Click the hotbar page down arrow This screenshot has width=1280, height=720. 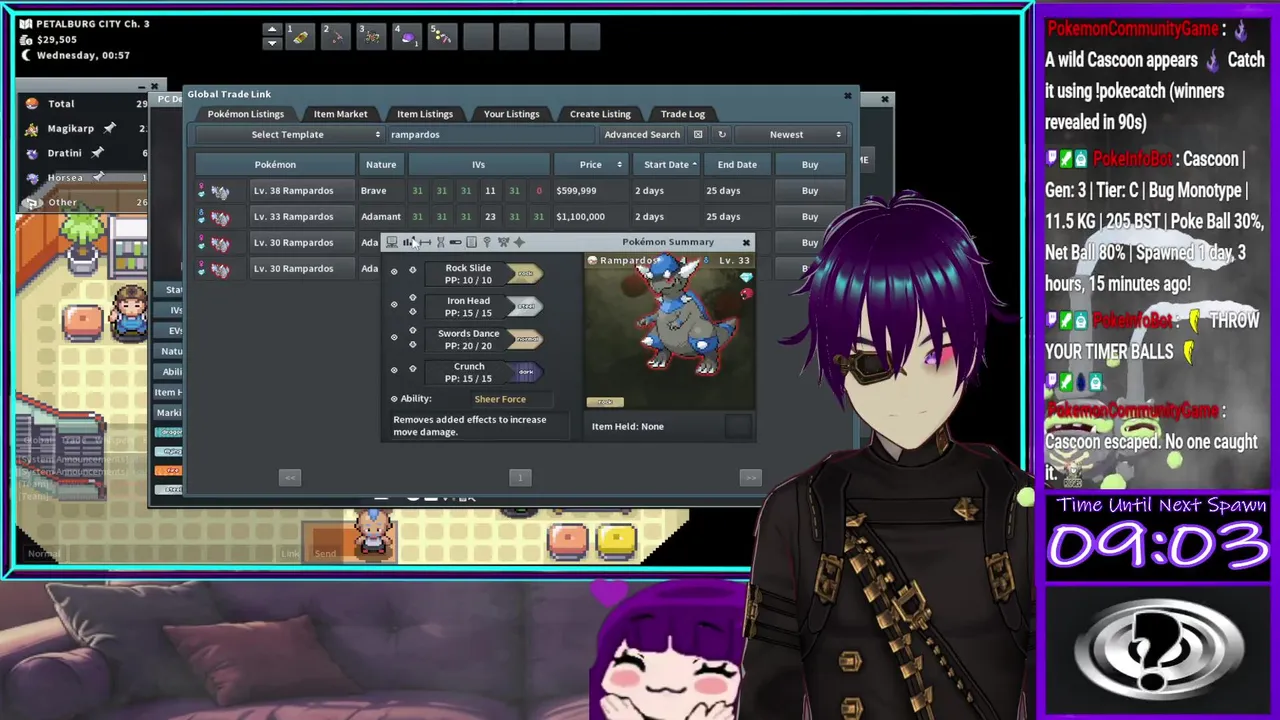click(271, 43)
